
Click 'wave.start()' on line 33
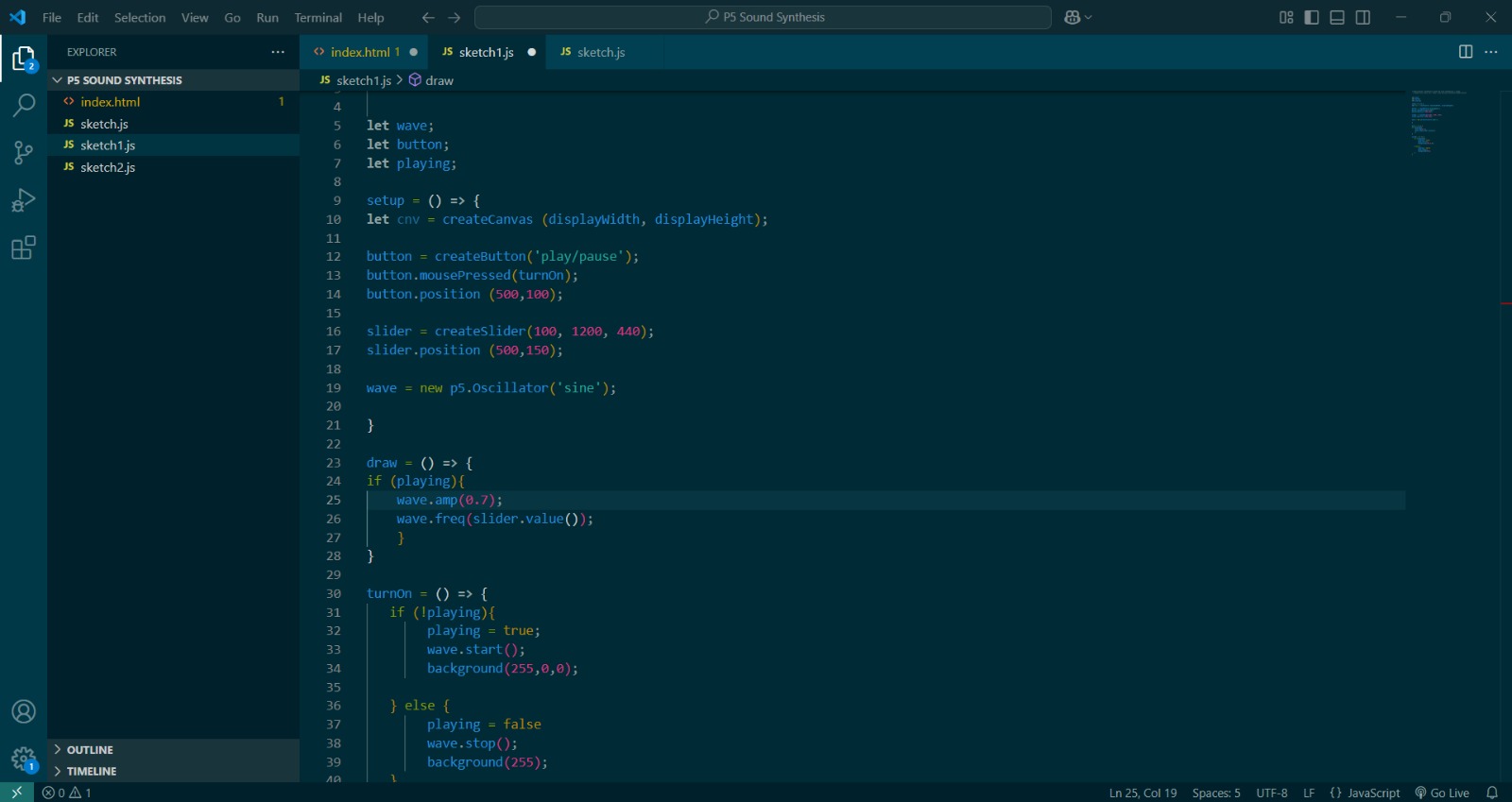coord(472,650)
